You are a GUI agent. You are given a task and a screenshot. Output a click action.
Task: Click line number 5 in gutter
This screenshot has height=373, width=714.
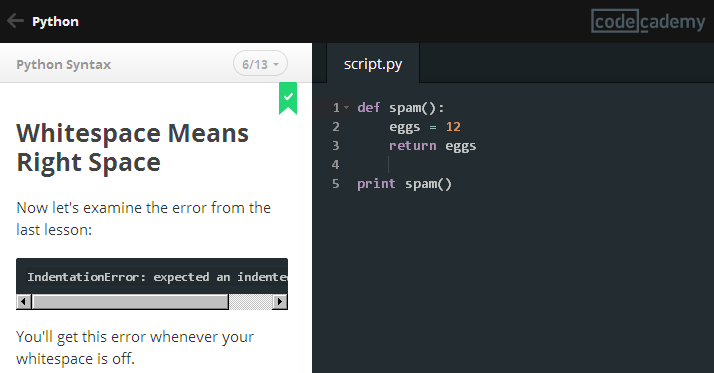[x=336, y=184]
